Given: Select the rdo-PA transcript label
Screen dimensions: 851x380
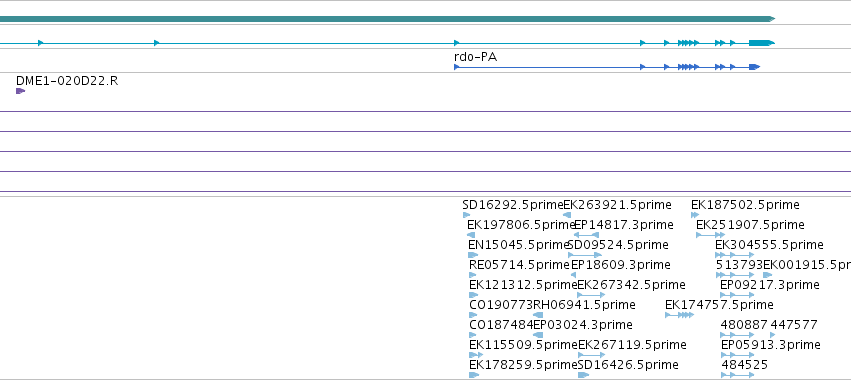Looking at the screenshot, I should coord(475,57).
